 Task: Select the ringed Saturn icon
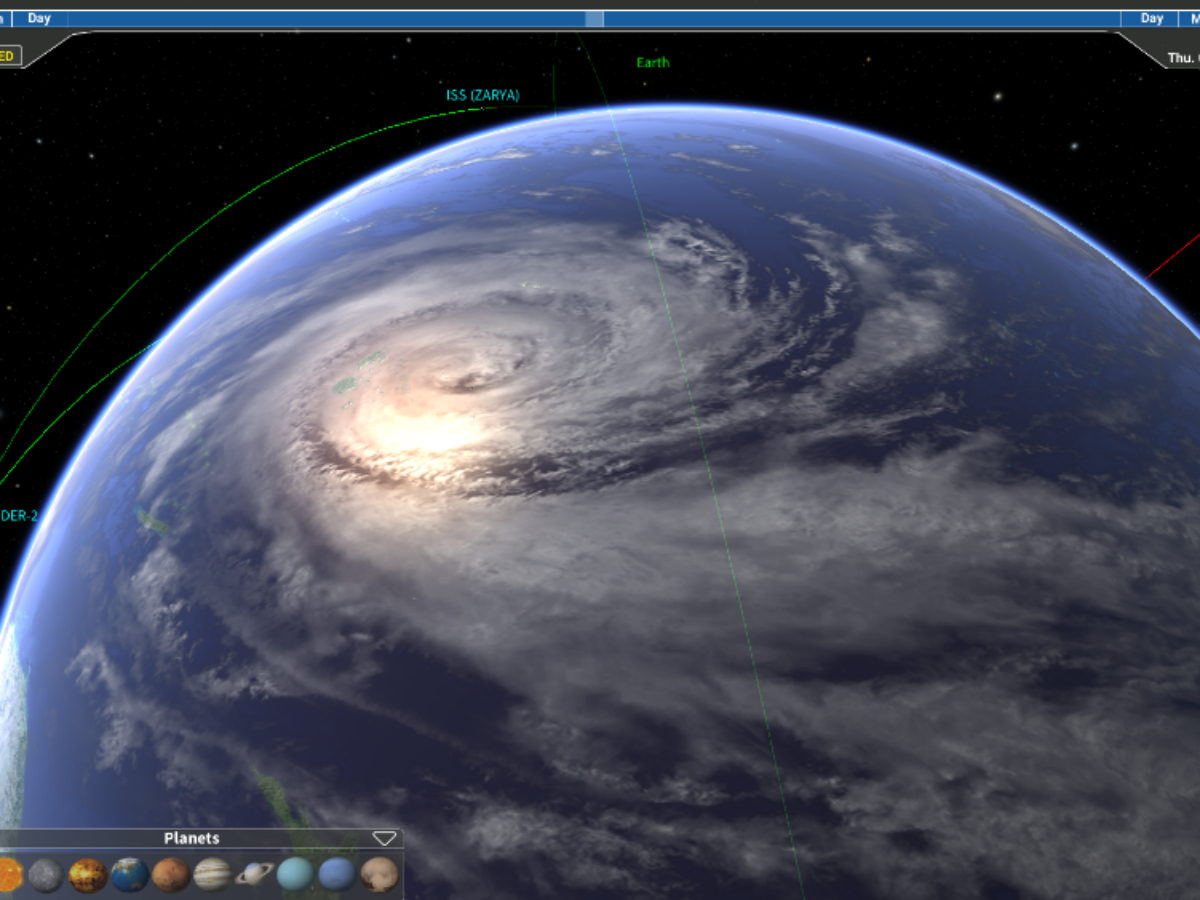[254, 874]
